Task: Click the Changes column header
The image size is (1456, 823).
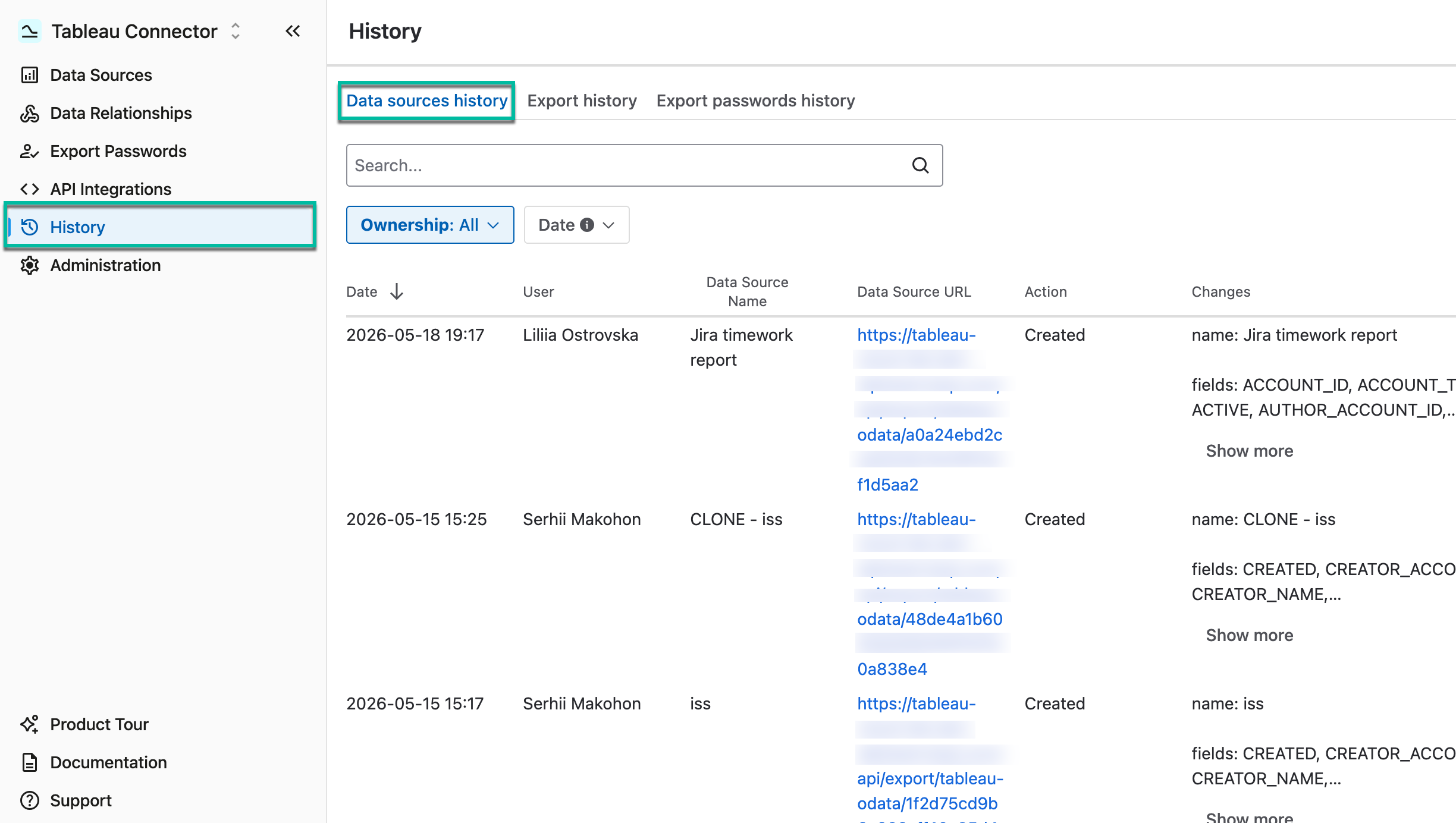Action: point(1220,292)
